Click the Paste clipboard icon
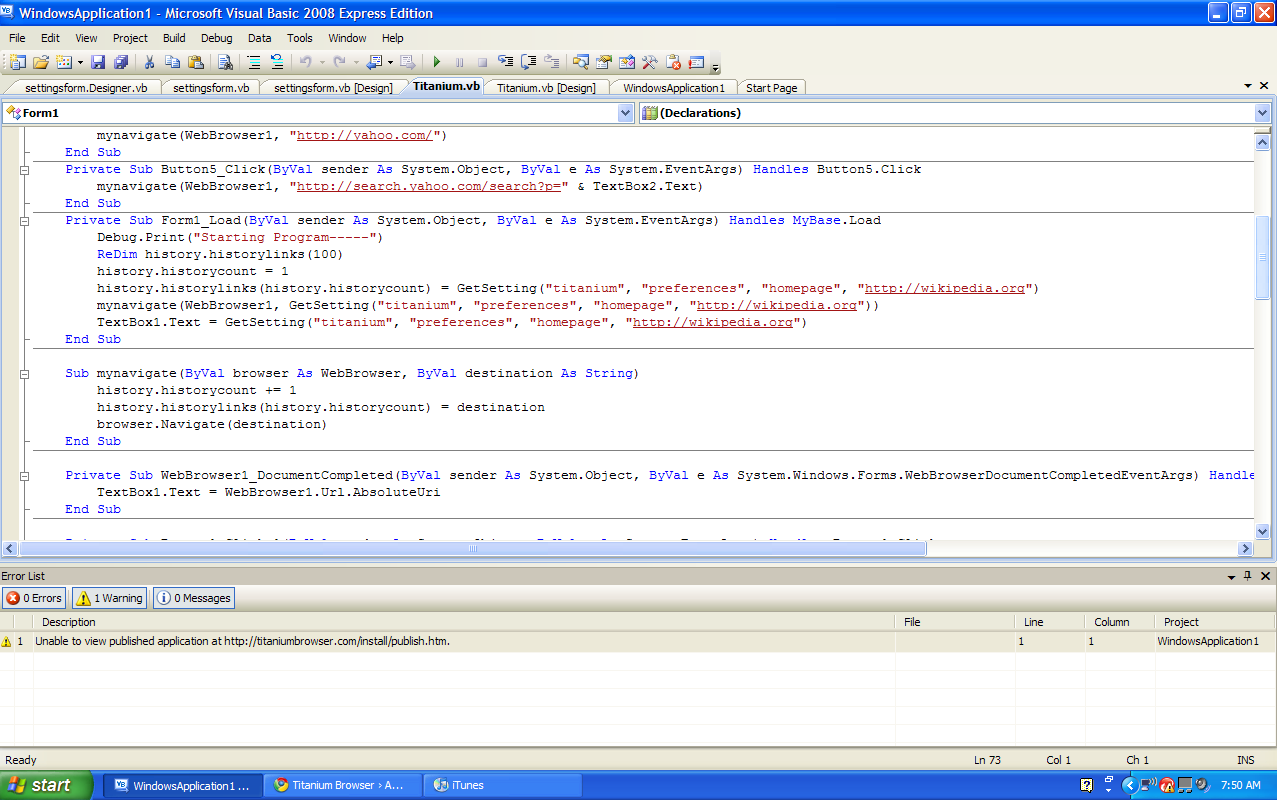The image size is (1280, 800). [194, 62]
